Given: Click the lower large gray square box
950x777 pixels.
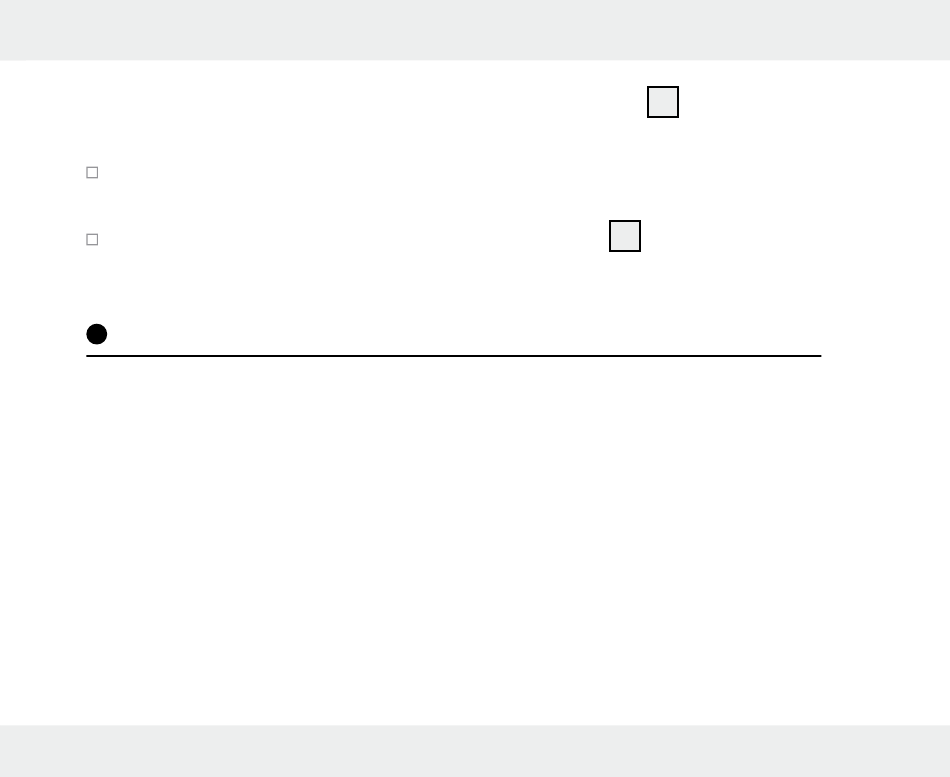Looking at the screenshot, I should point(625,236).
